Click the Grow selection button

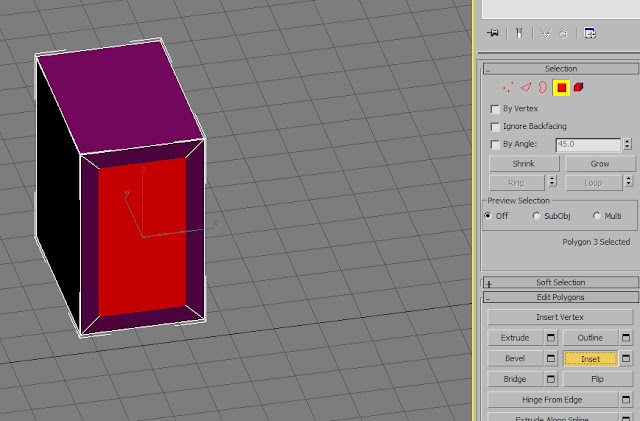600,163
